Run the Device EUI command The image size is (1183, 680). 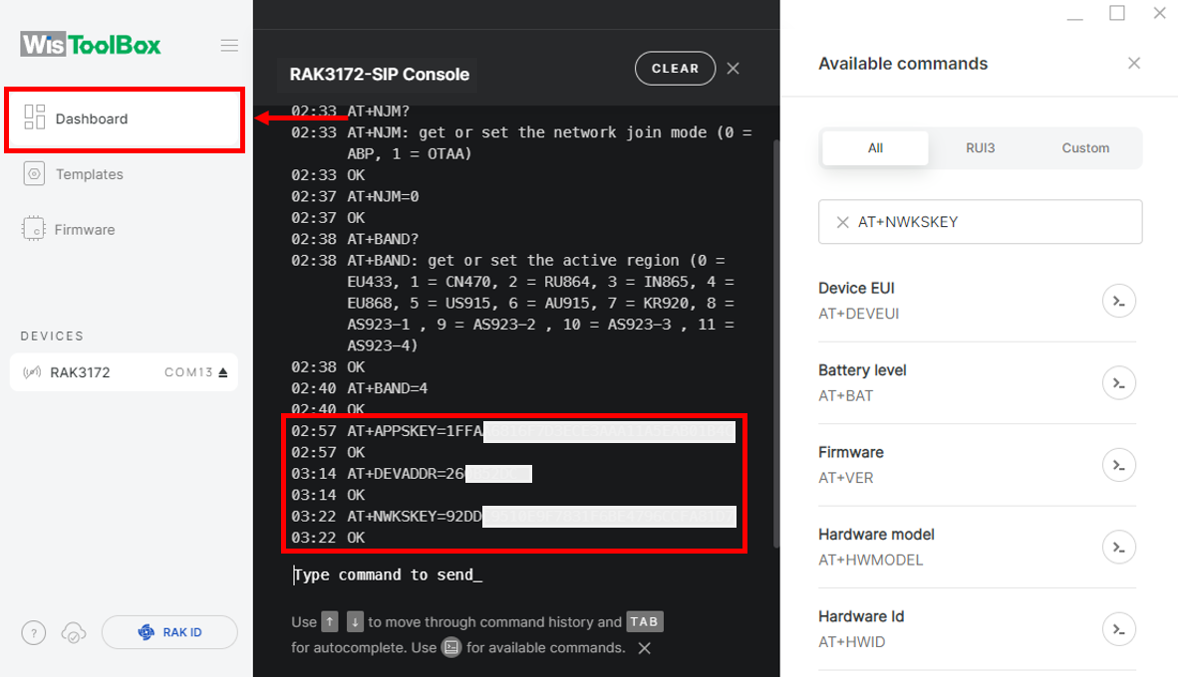(x=1119, y=301)
